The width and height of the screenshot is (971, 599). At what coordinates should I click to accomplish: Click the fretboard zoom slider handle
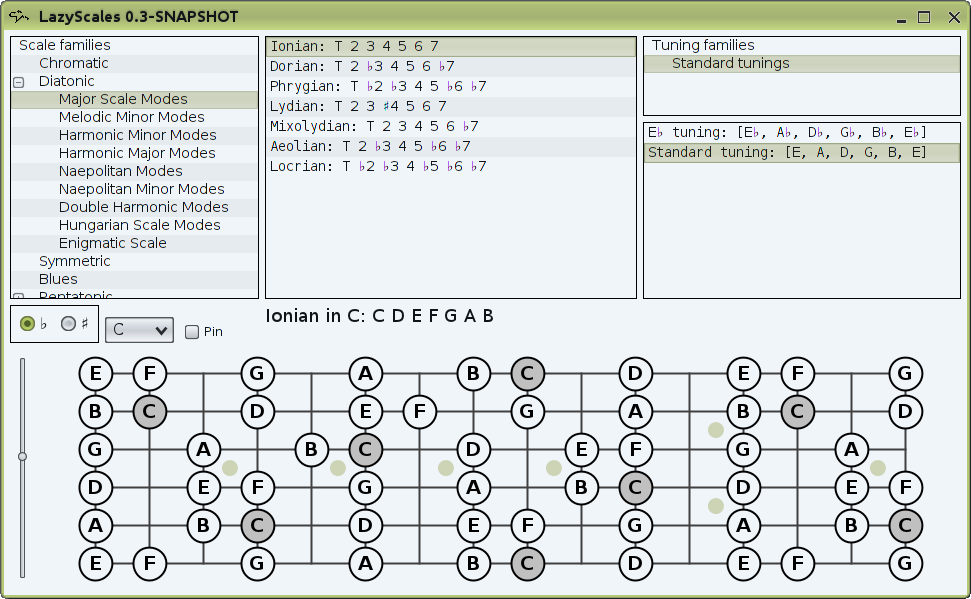pos(22,457)
